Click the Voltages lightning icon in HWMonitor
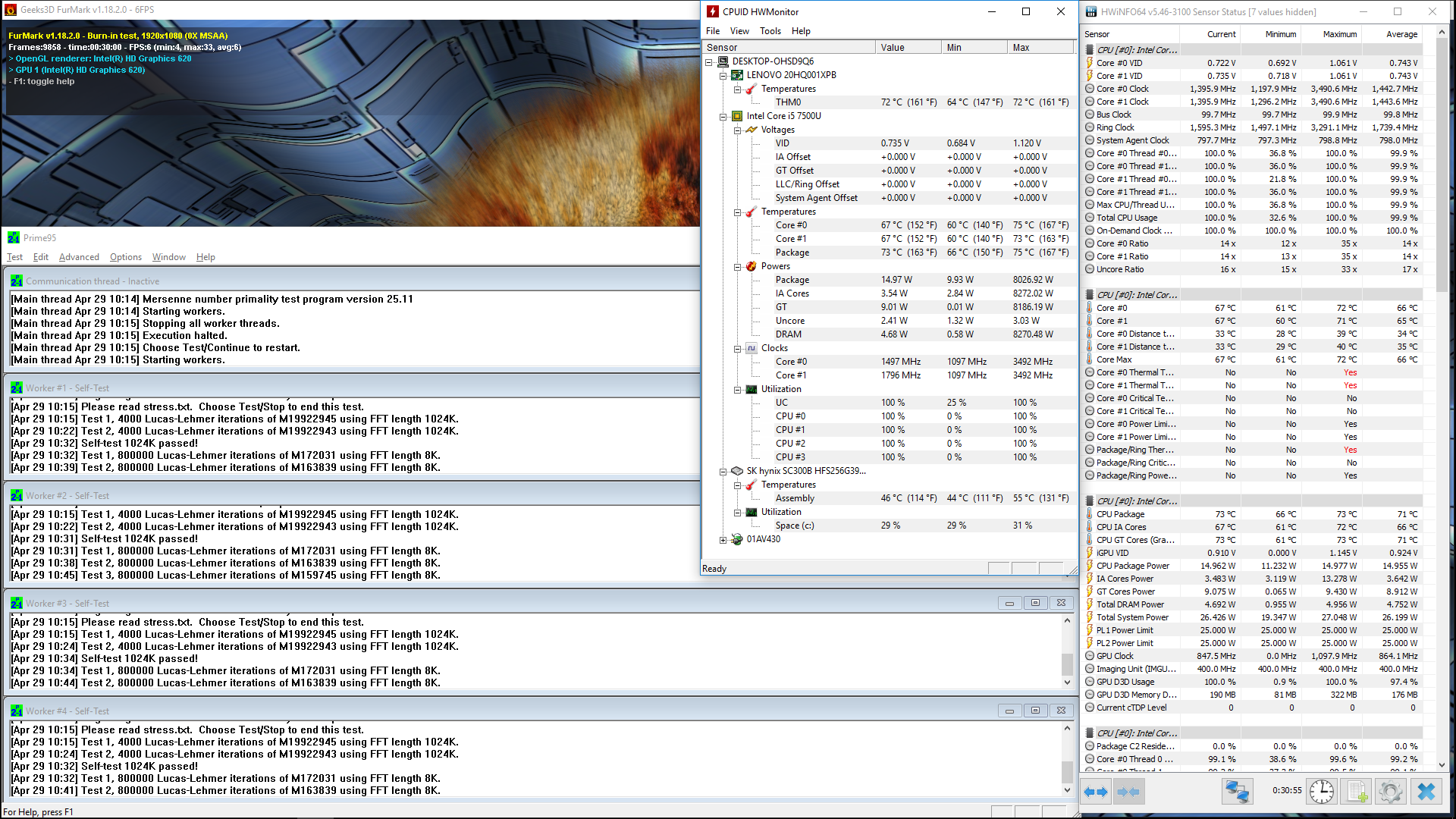Image resolution: width=1456 pixels, height=819 pixels. point(752,130)
